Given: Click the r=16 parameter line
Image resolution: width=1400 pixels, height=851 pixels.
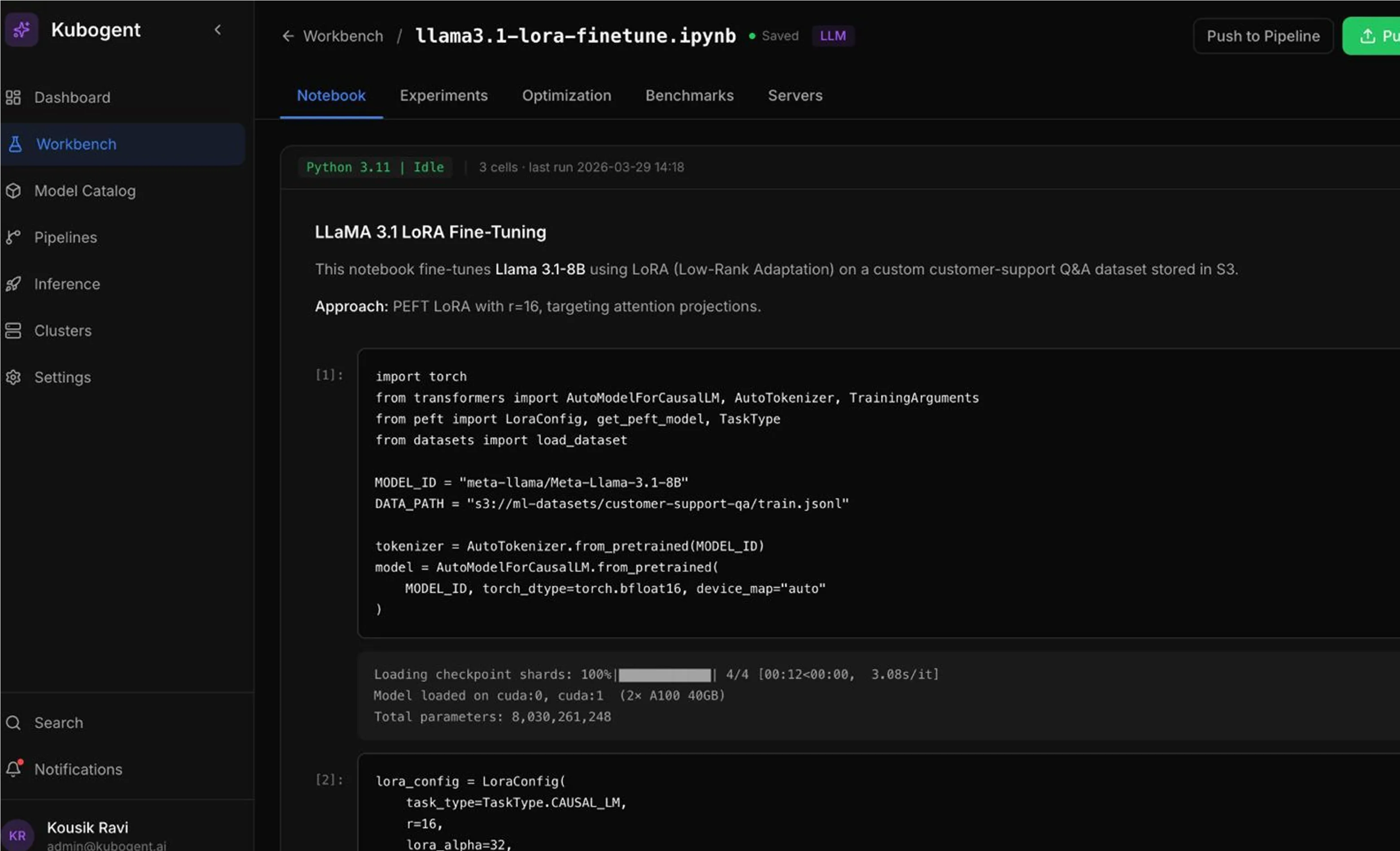Looking at the screenshot, I should coord(424,824).
